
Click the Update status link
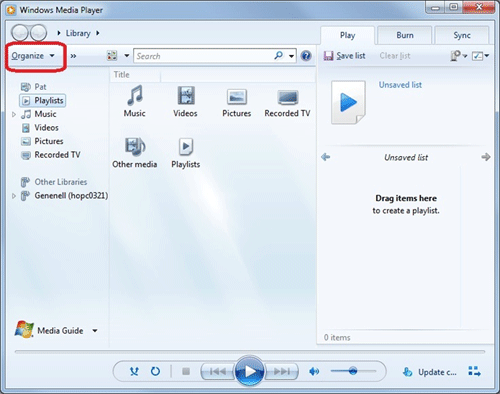(x=429, y=372)
